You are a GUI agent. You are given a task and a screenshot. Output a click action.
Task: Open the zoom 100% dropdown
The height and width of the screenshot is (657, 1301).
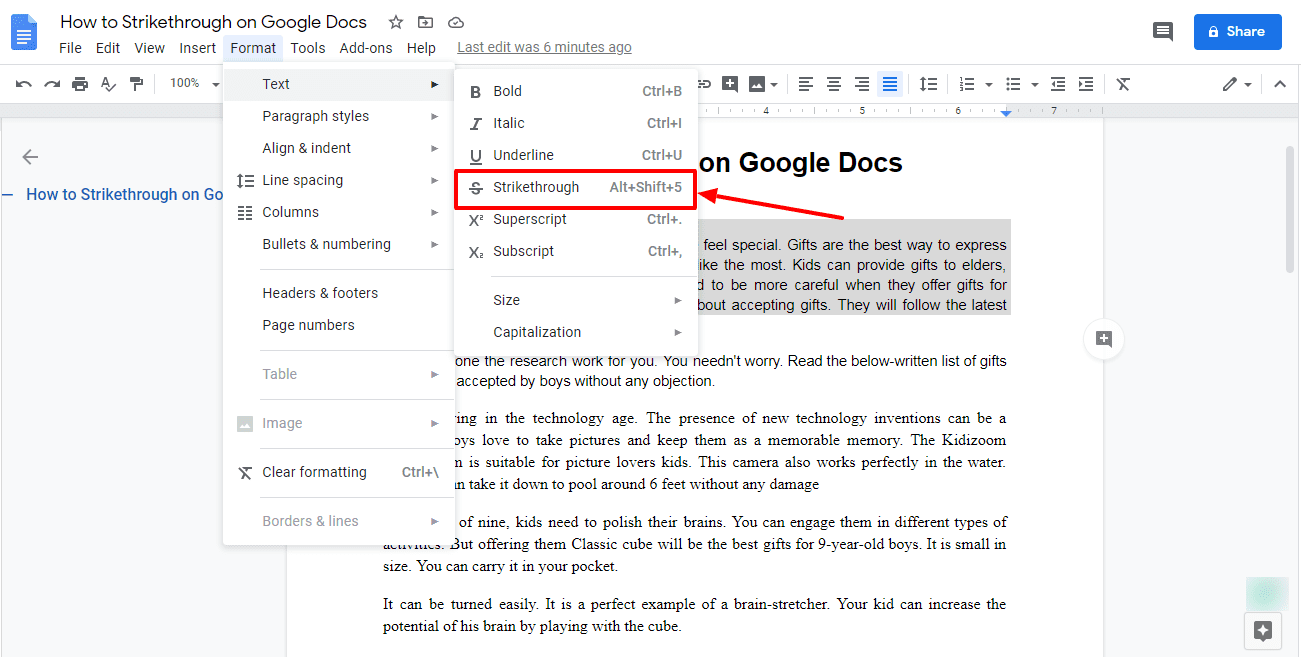pos(194,84)
